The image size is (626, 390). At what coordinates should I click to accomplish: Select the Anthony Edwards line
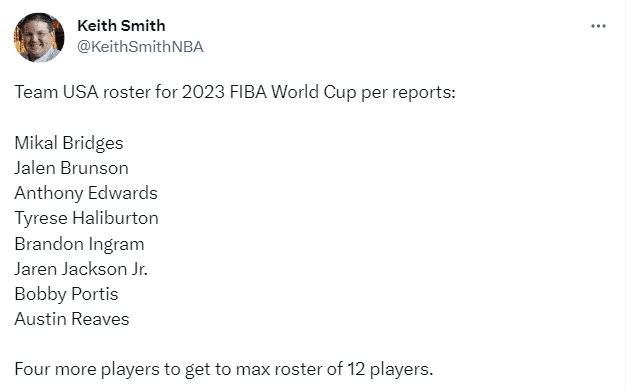(86, 193)
